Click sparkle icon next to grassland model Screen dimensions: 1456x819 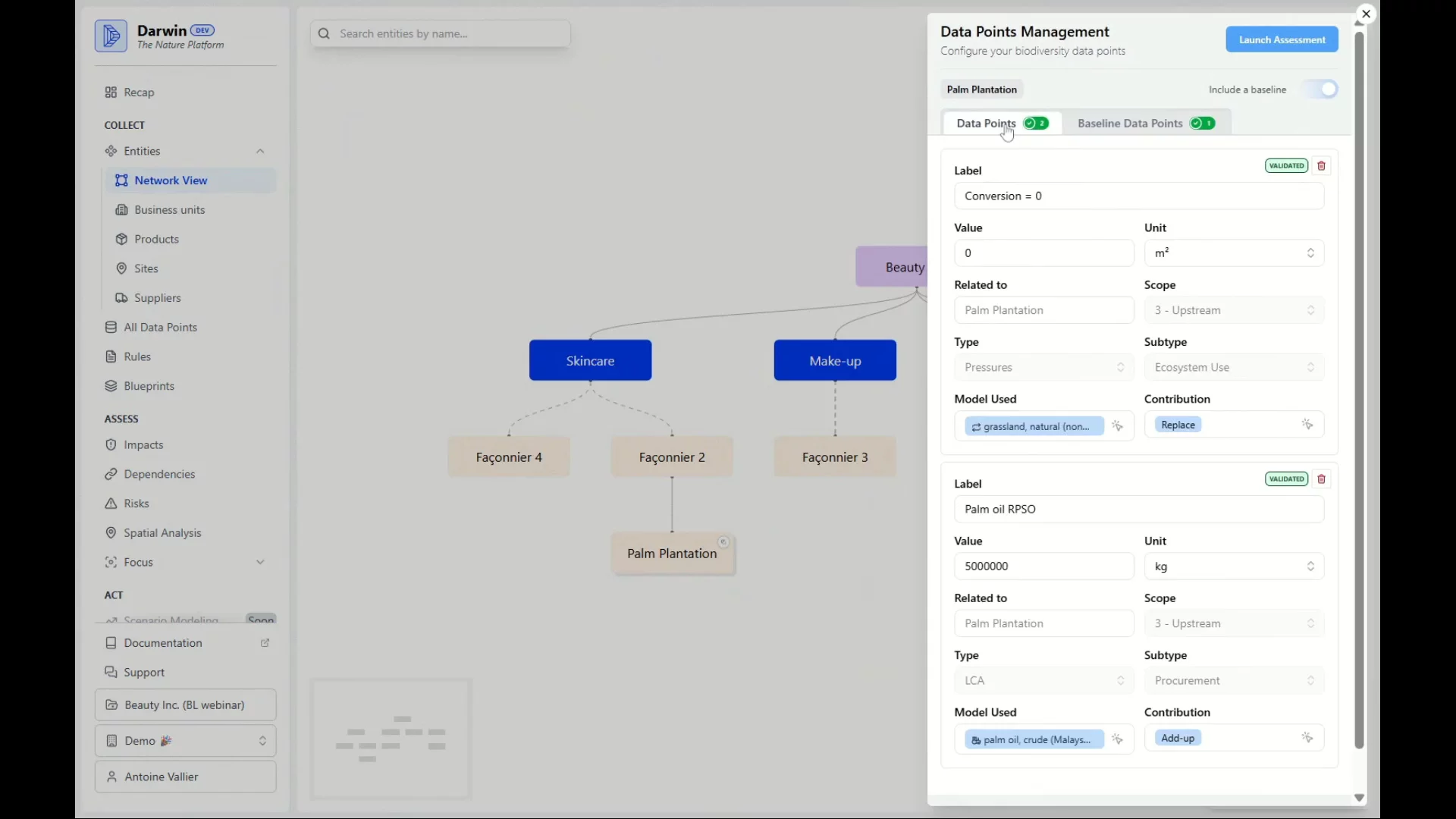pyautogui.click(x=1117, y=426)
